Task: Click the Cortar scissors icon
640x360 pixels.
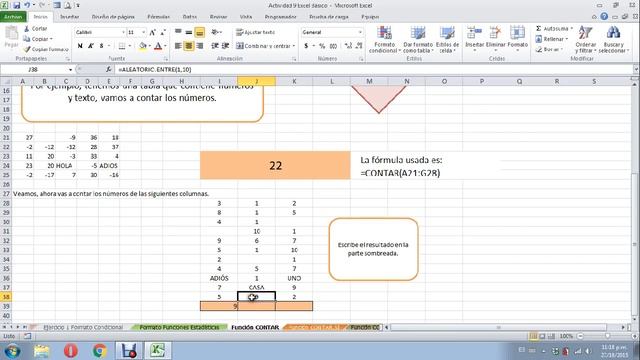Action: (27, 29)
